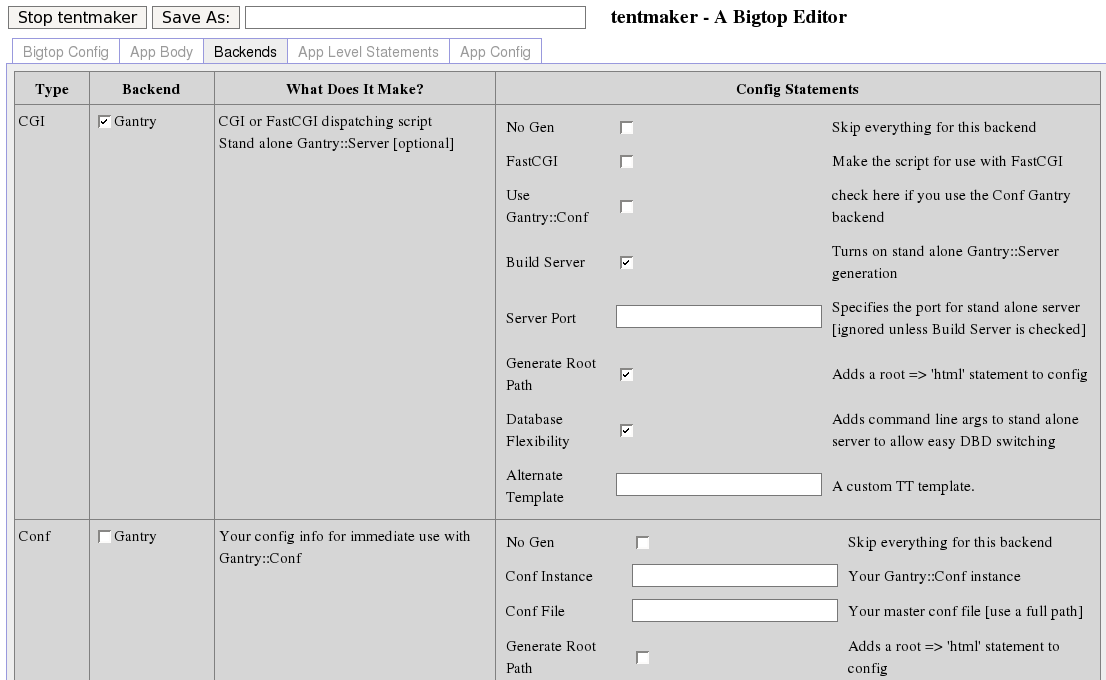Select the Backends tab
The width and height of the screenshot is (1106, 680).
click(x=245, y=51)
